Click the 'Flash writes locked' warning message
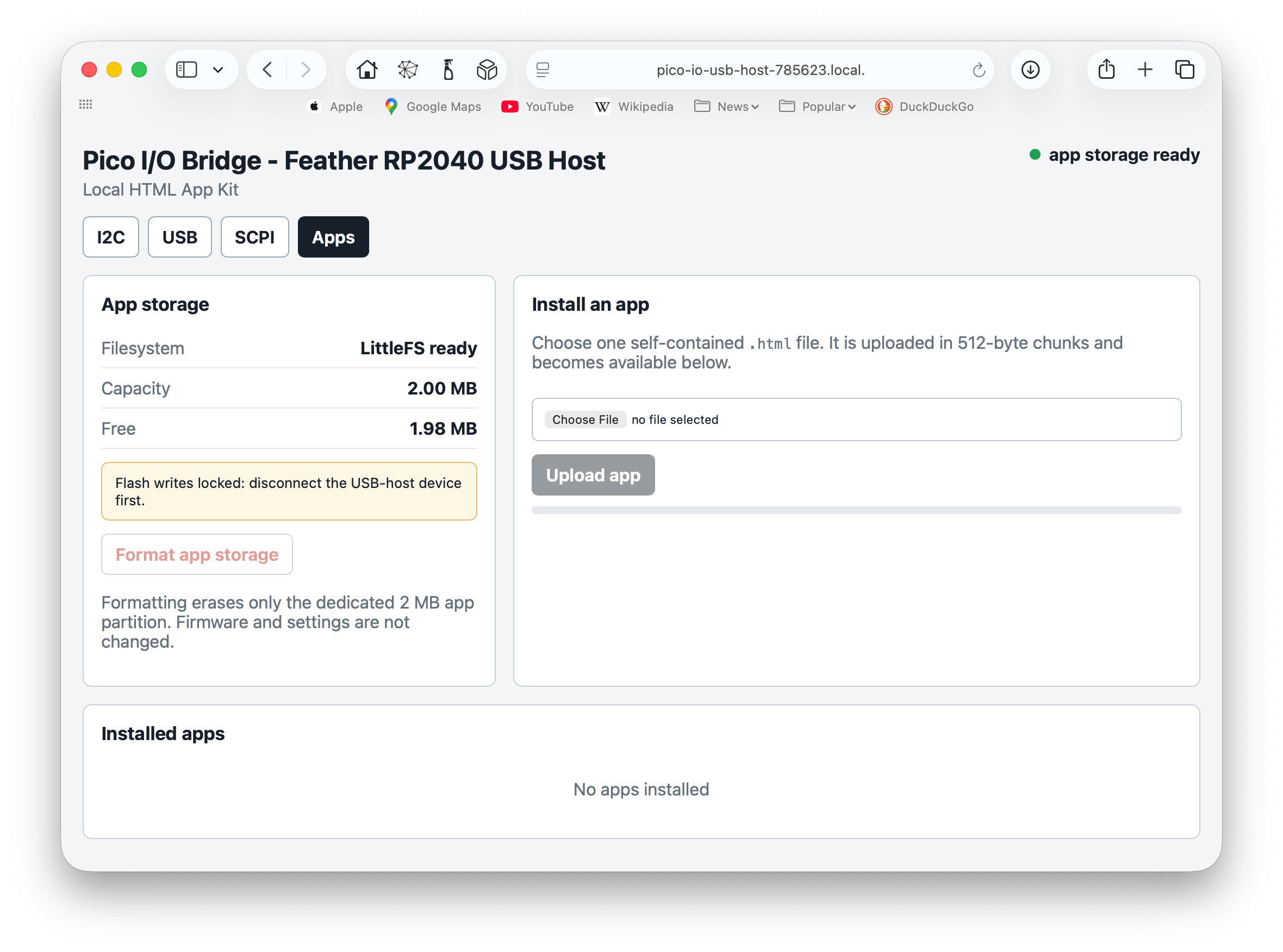Image resolution: width=1283 pixels, height=952 pixels. point(289,491)
